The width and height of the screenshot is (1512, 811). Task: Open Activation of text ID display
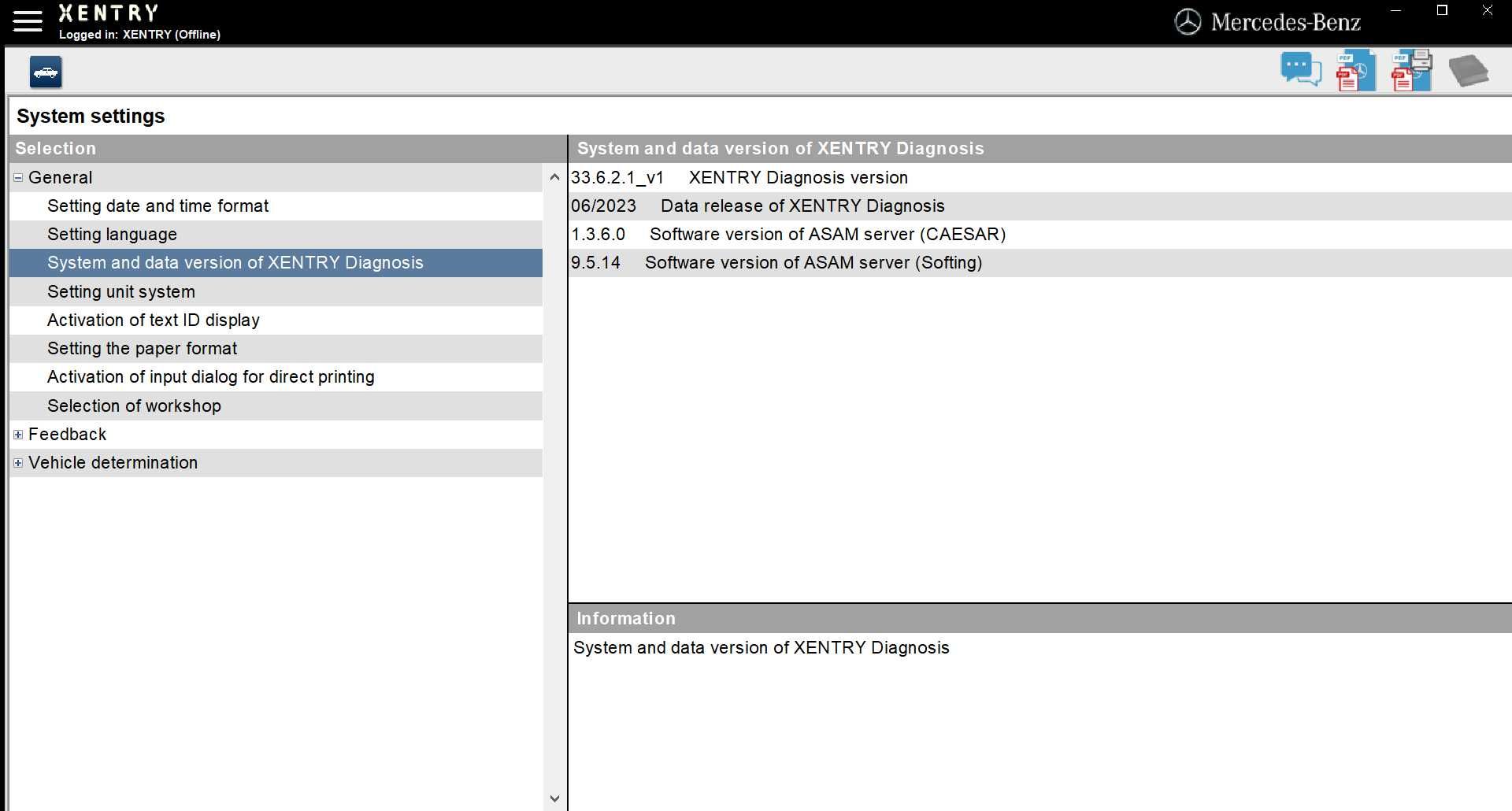pyautogui.click(x=276, y=320)
